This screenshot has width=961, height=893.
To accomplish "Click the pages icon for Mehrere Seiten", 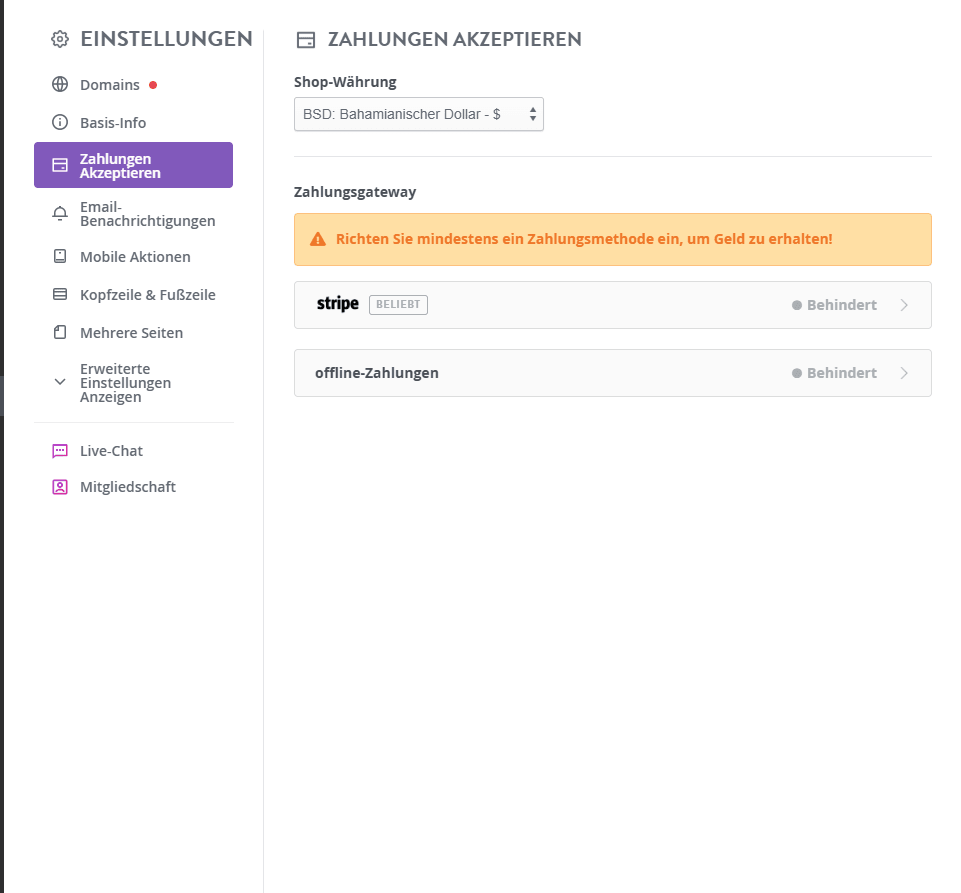I will pos(59,332).
